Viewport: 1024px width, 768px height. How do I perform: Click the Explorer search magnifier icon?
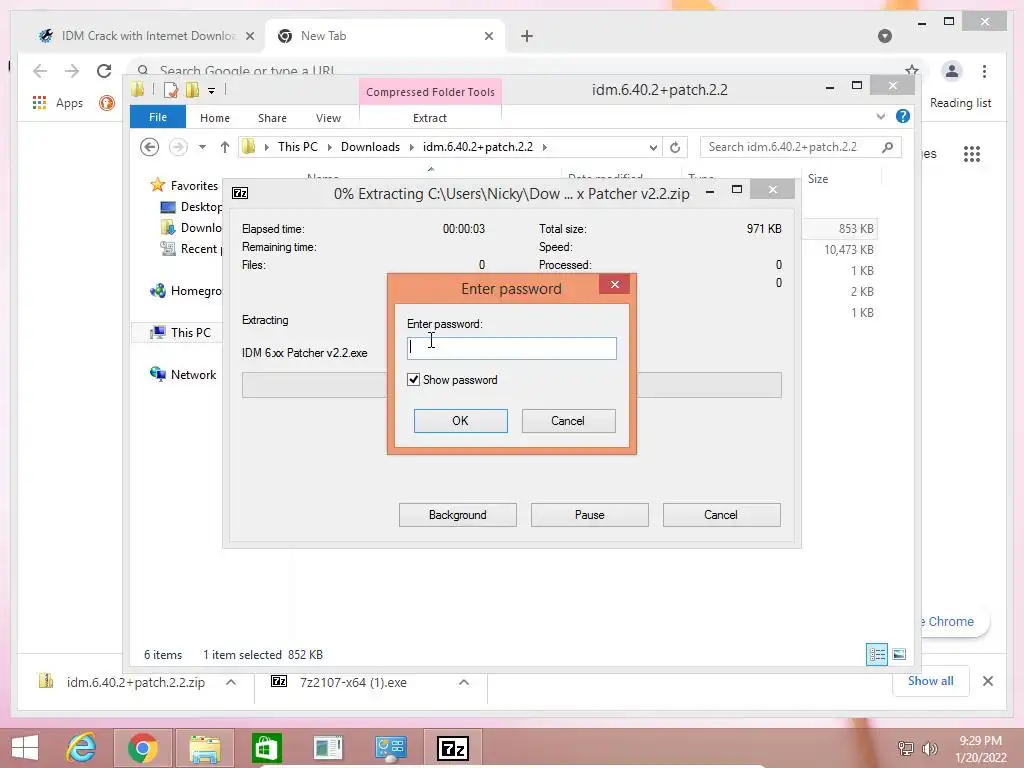pyautogui.click(x=887, y=147)
